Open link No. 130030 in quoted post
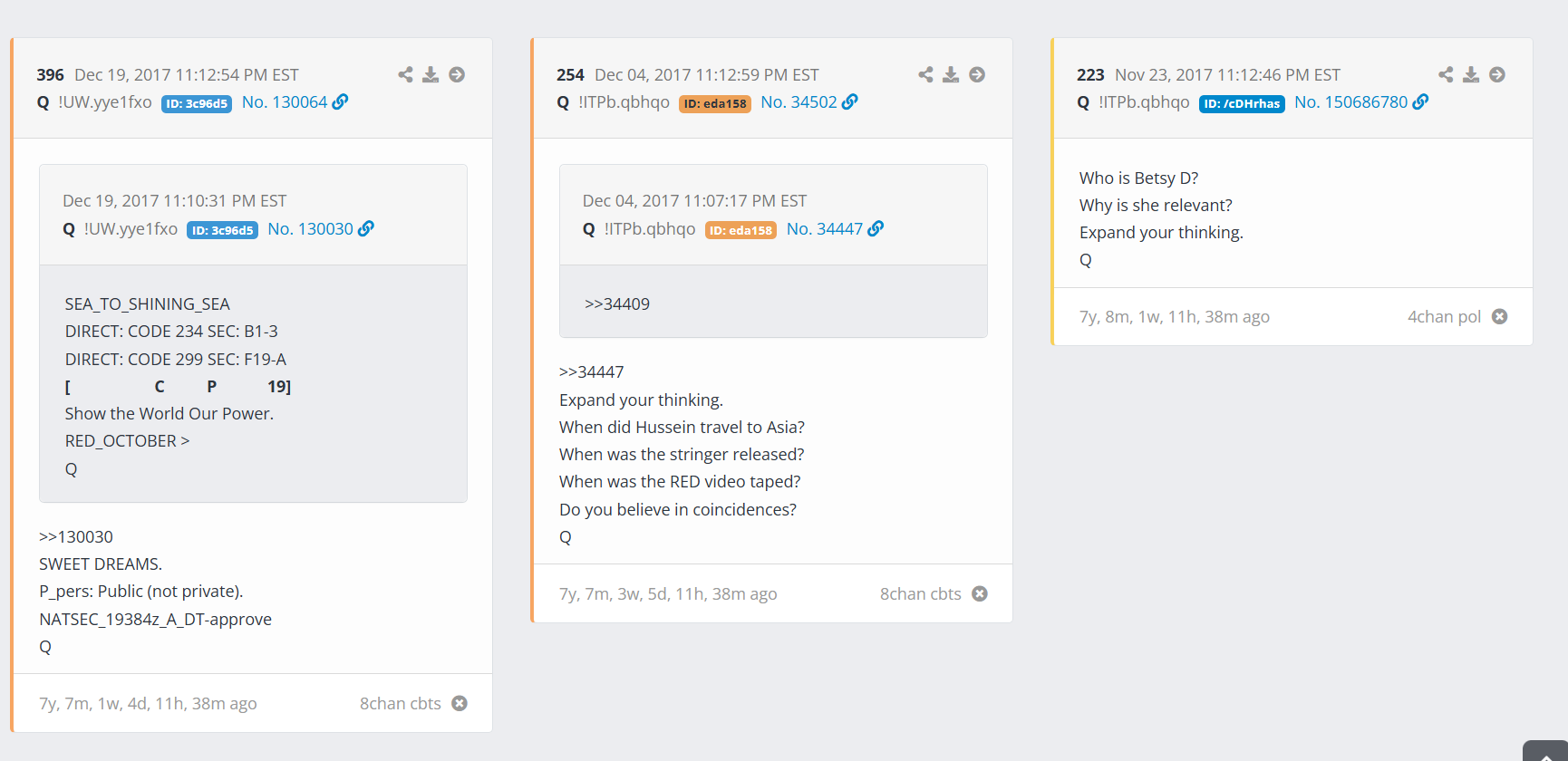This screenshot has height=761, width=1568. tap(310, 229)
